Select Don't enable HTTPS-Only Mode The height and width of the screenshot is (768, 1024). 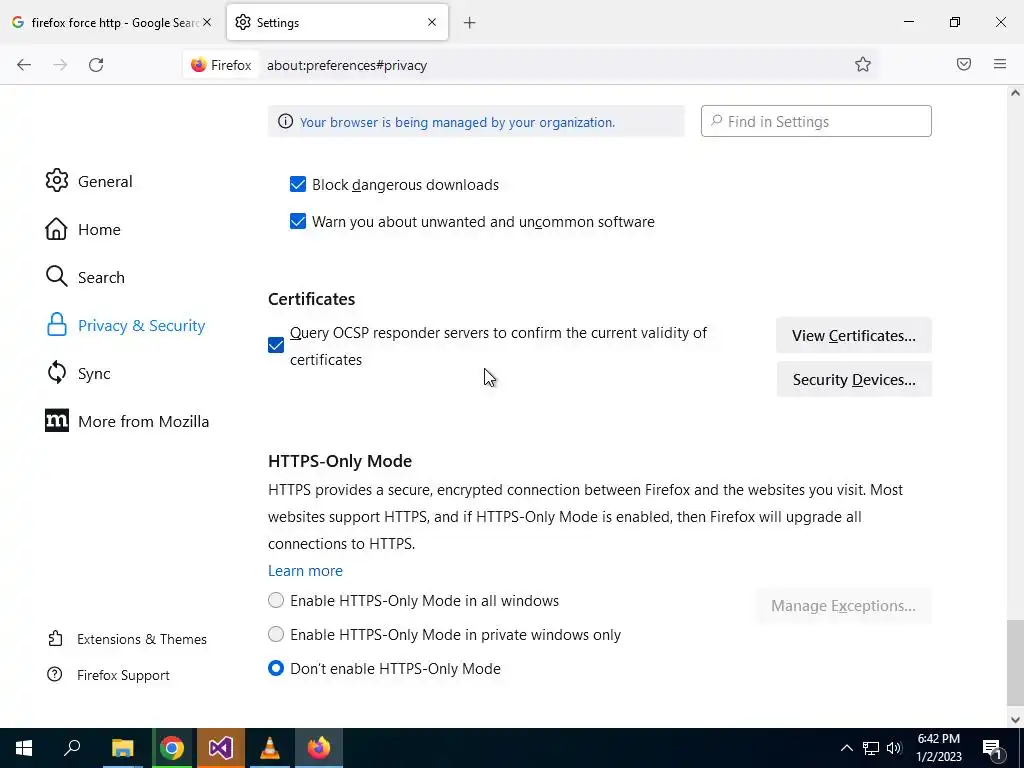click(x=276, y=668)
